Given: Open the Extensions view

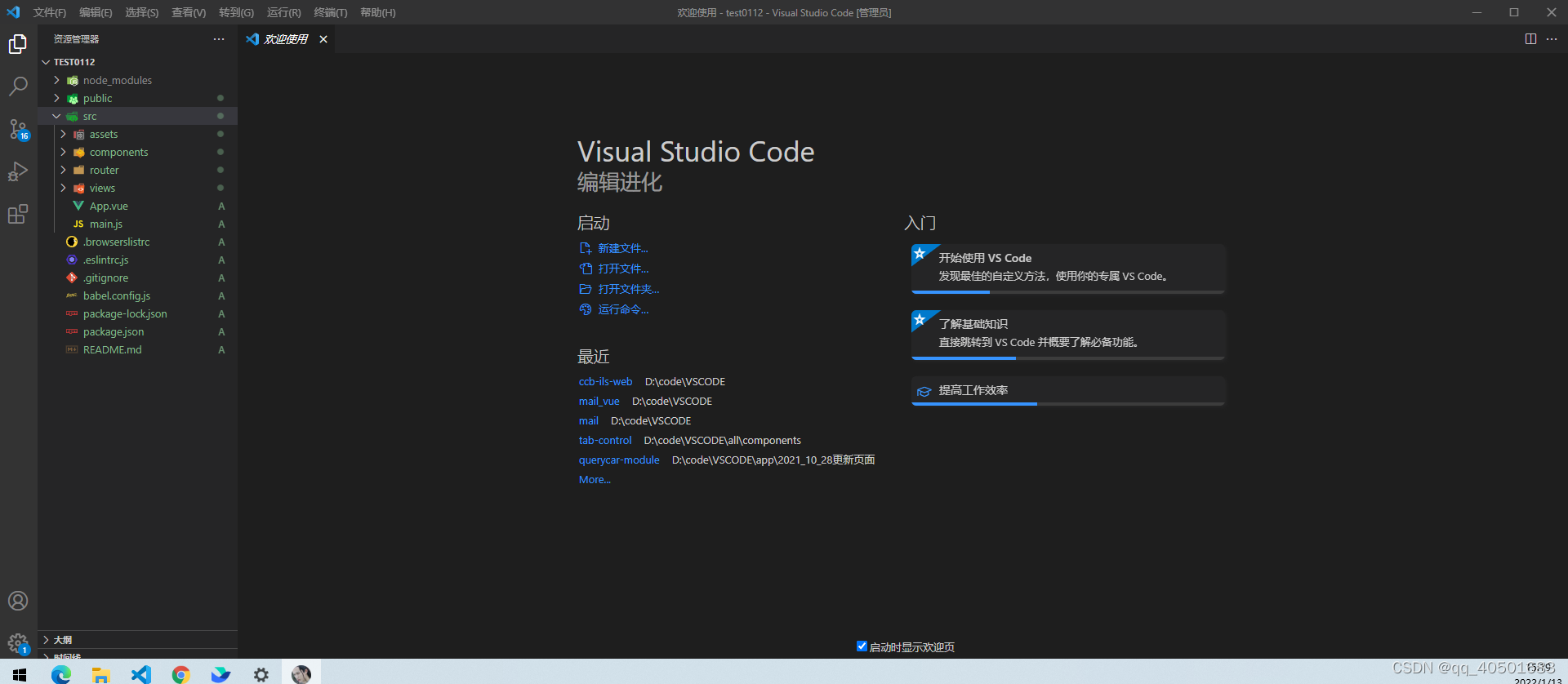Looking at the screenshot, I should click(18, 214).
